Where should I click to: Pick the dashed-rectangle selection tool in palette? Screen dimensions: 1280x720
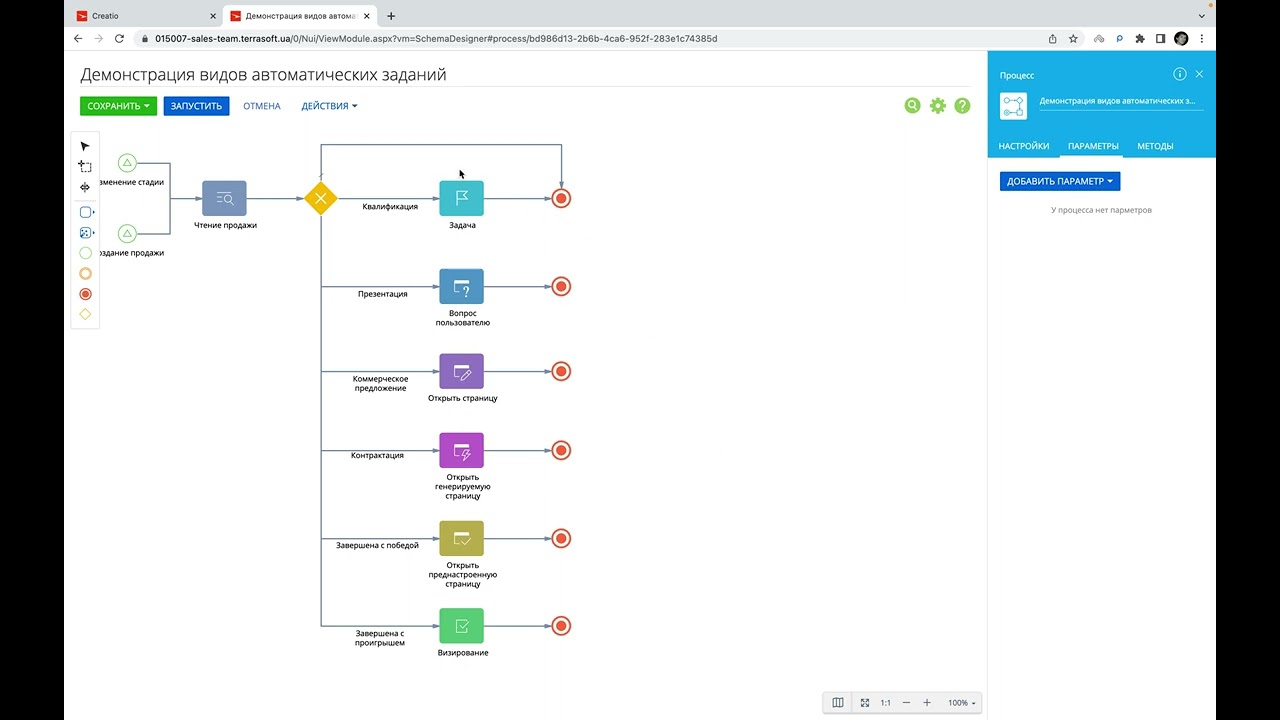(85, 167)
